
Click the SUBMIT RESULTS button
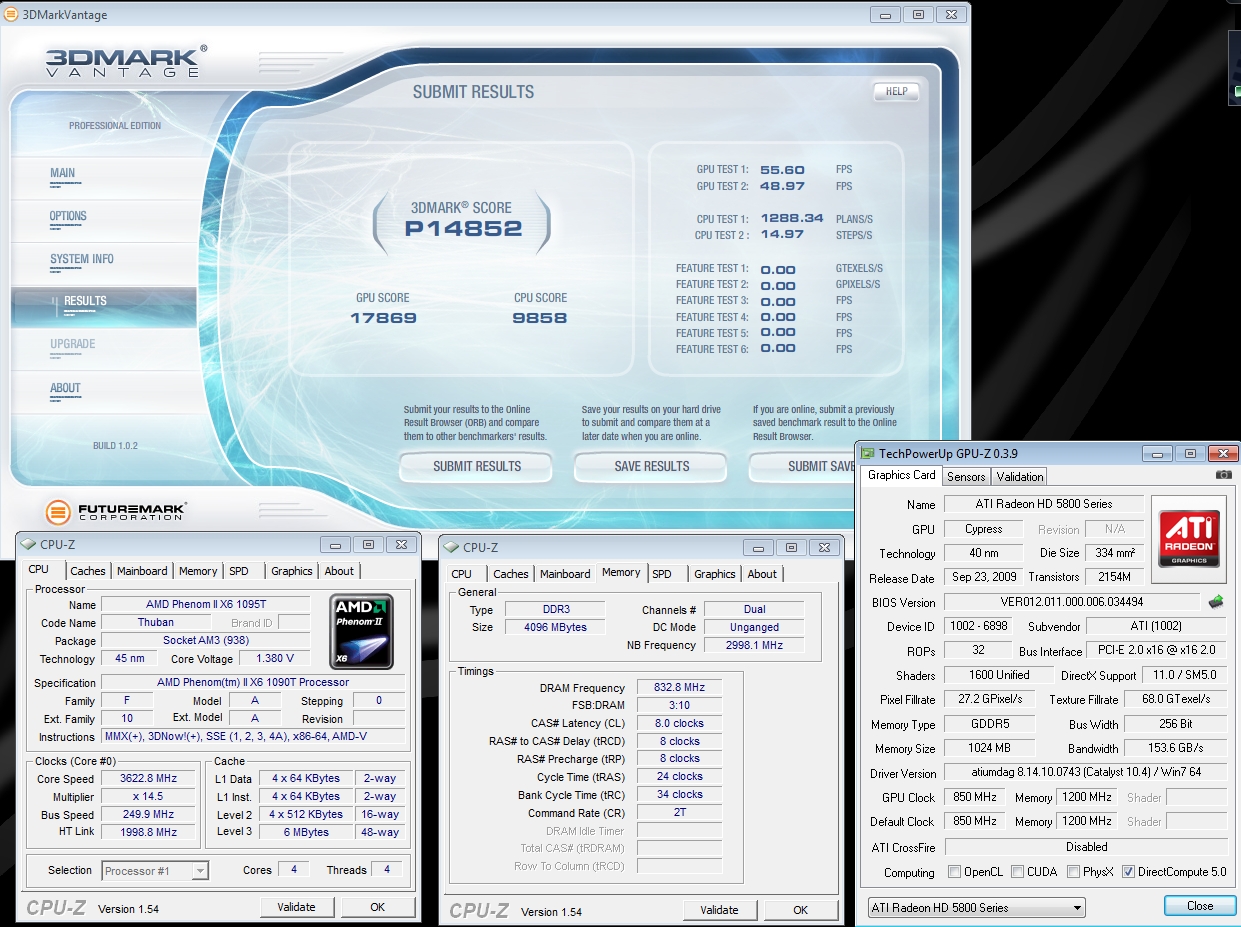pos(476,466)
